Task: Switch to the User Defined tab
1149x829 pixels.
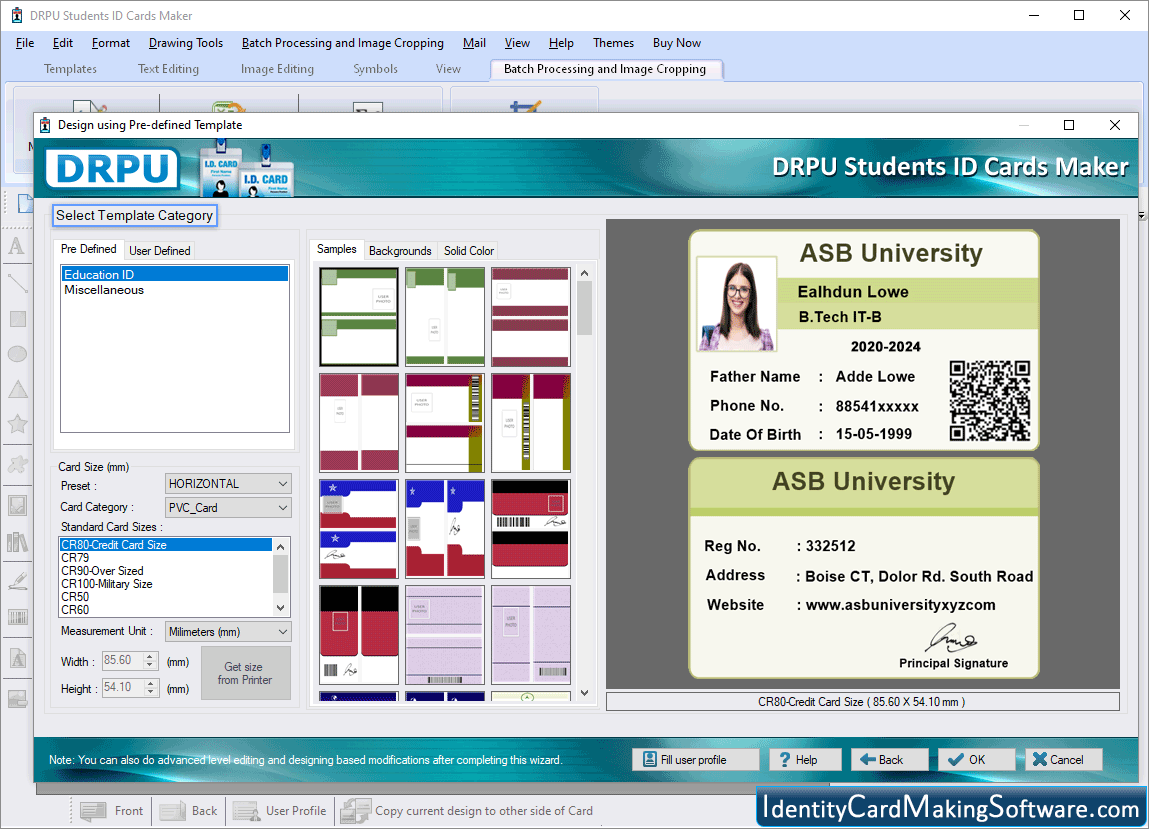Action: 160,251
